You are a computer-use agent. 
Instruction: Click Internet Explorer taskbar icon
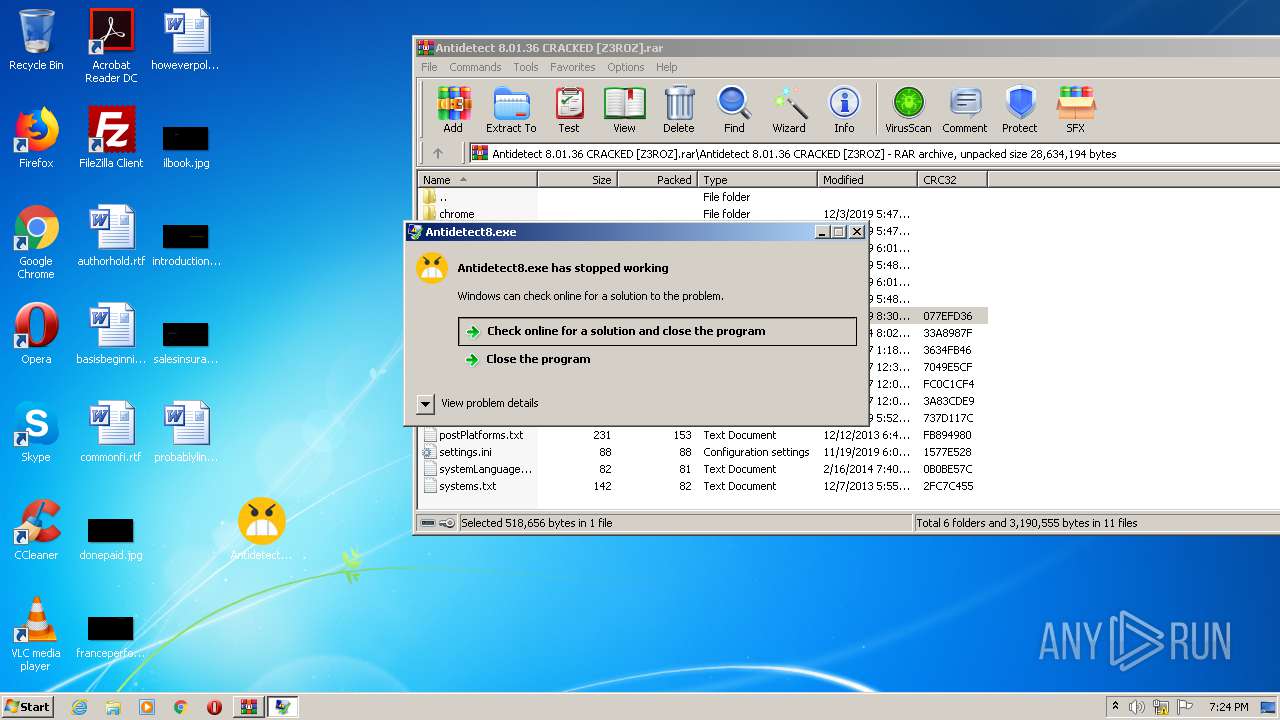coord(79,707)
